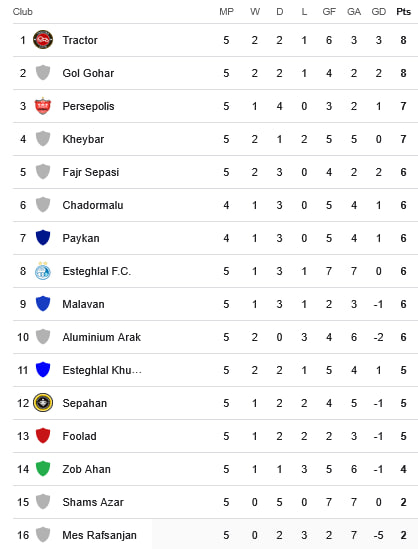Click the Paykan navy shield icon

(43, 238)
